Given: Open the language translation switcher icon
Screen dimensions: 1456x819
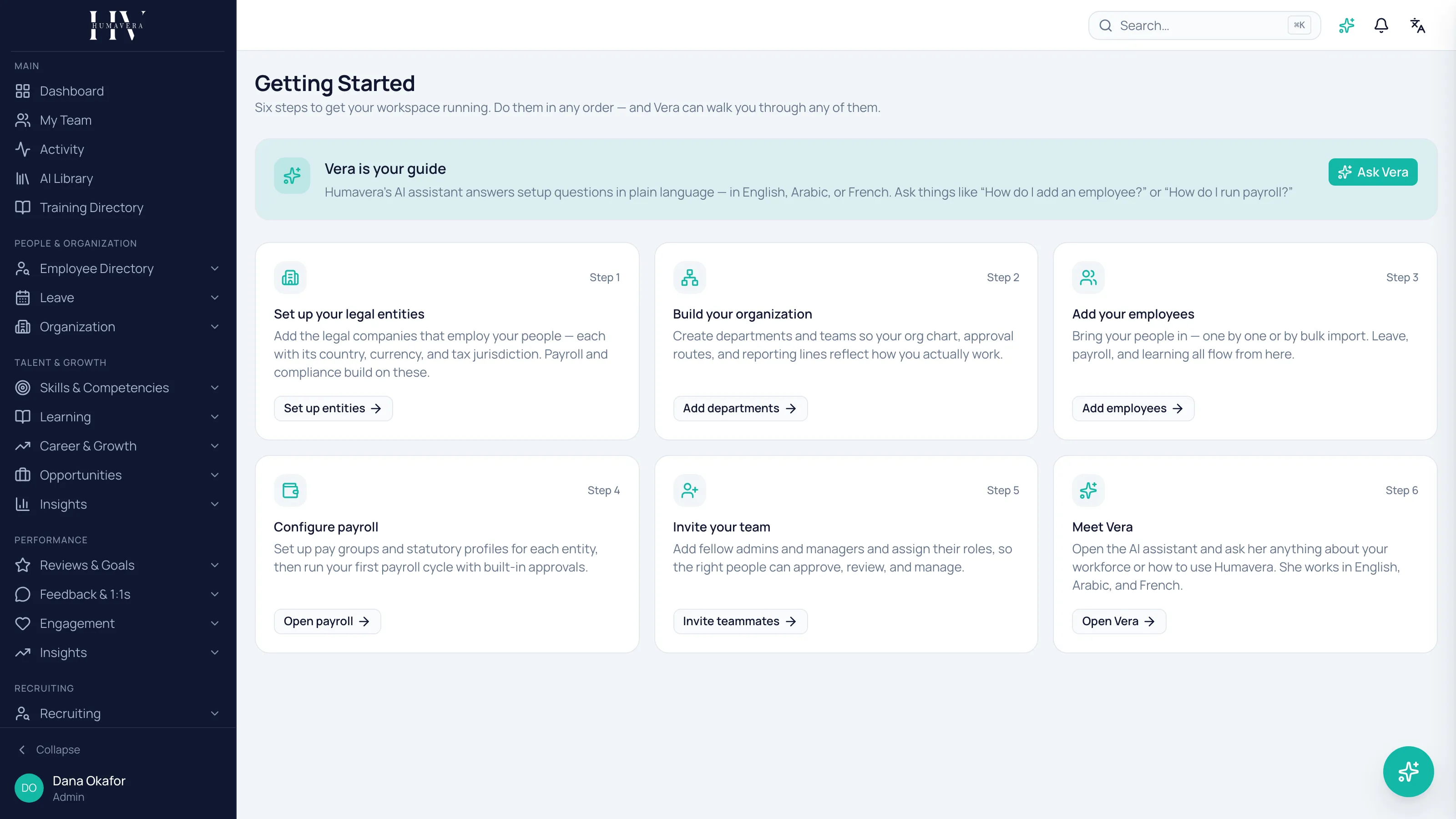Looking at the screenshot, I should tap(1418, 25).
